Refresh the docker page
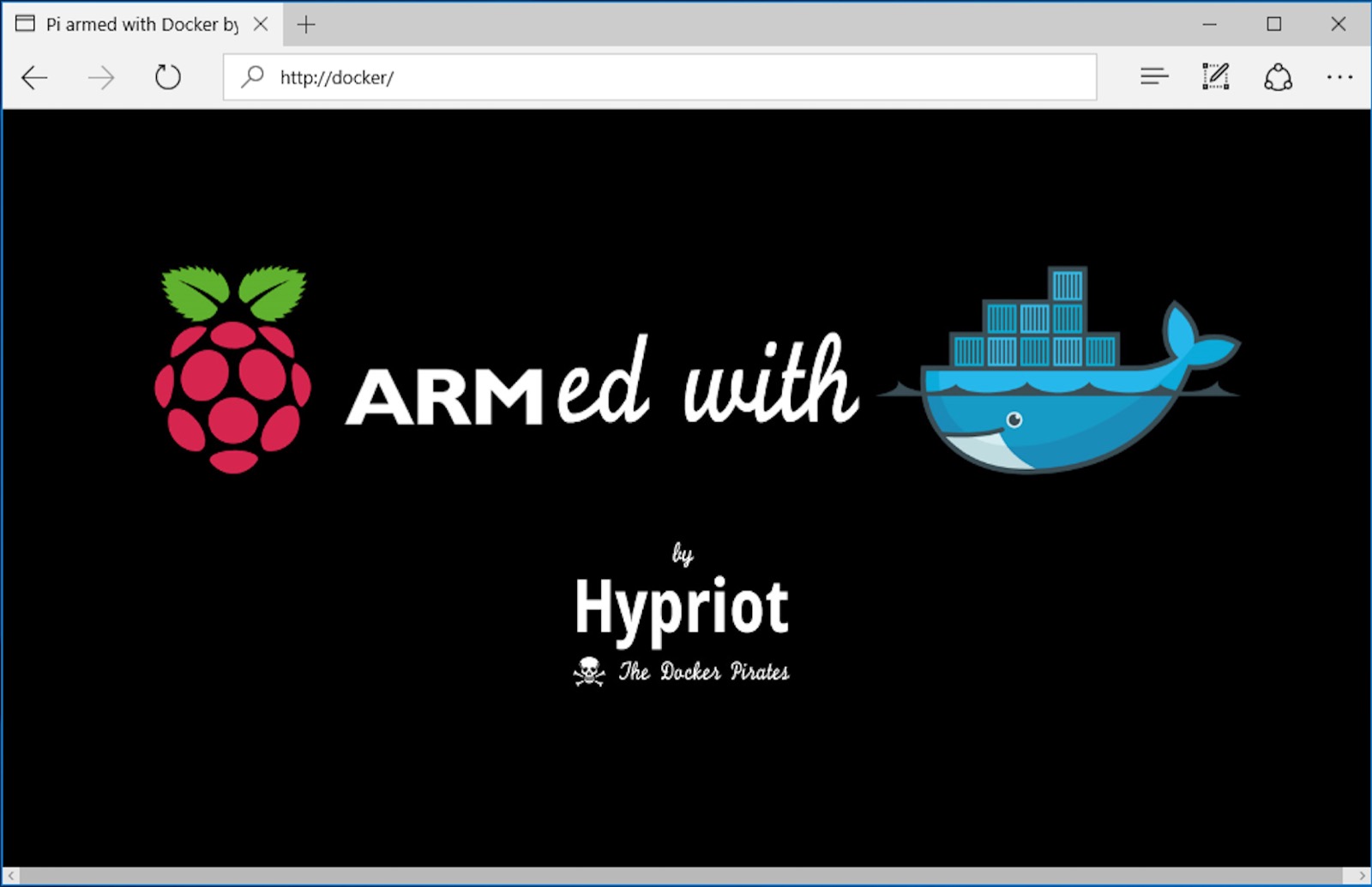Image resolution: width=1372 pixels, height=887 pixels. click(x=166, y=77)
